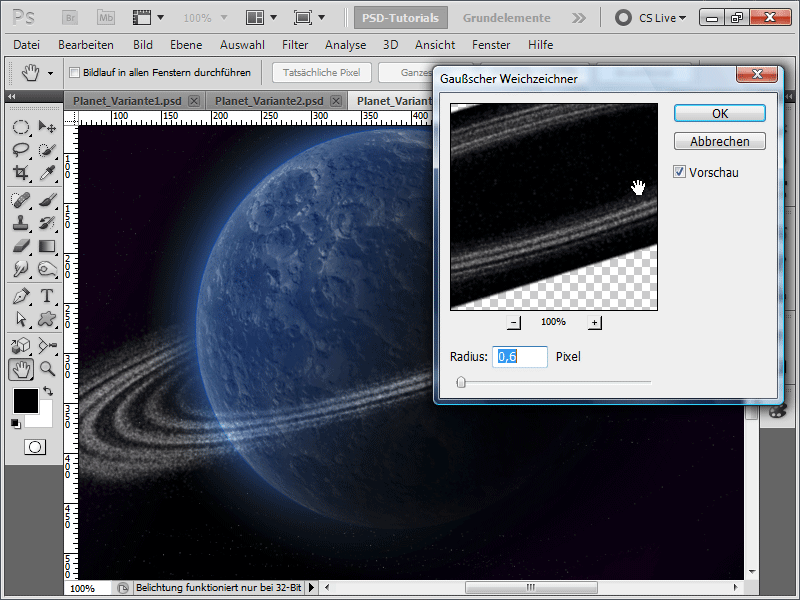Open the background color swatch
The width and height of the screenshot is (800, 600).
click(45, 419)
